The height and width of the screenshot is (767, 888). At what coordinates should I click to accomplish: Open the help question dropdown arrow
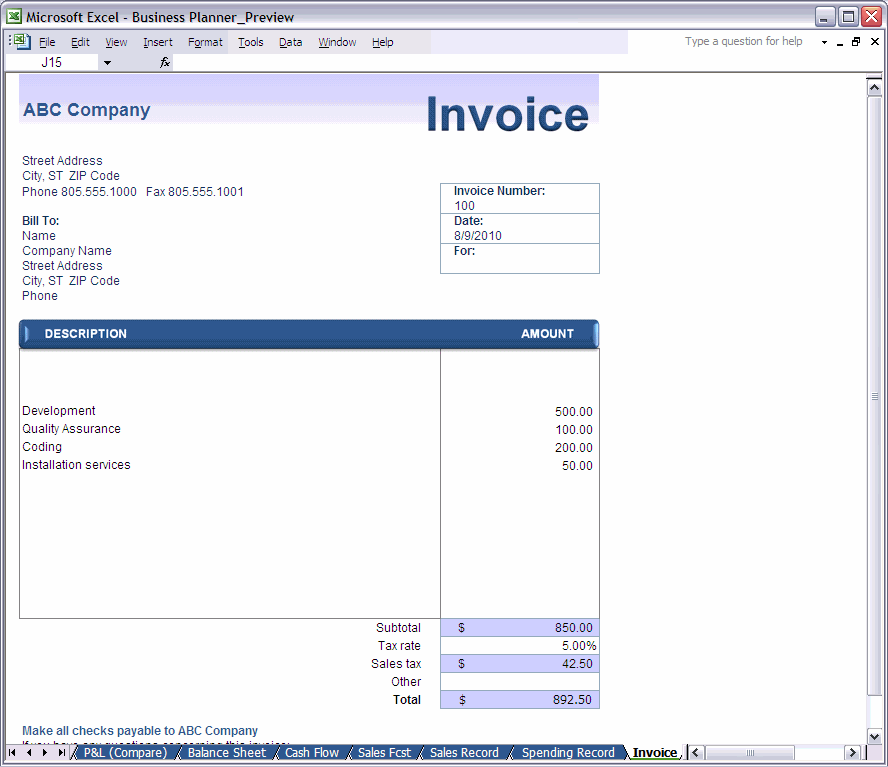click(x=824, y=42)
